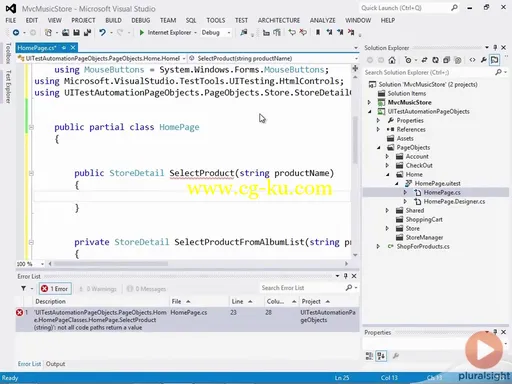This screenshot has height=384, width=512.
Task: Toggle Preview Selected Items in Solution Explorer
Action: pyautogui.click(x=495, y=60)
